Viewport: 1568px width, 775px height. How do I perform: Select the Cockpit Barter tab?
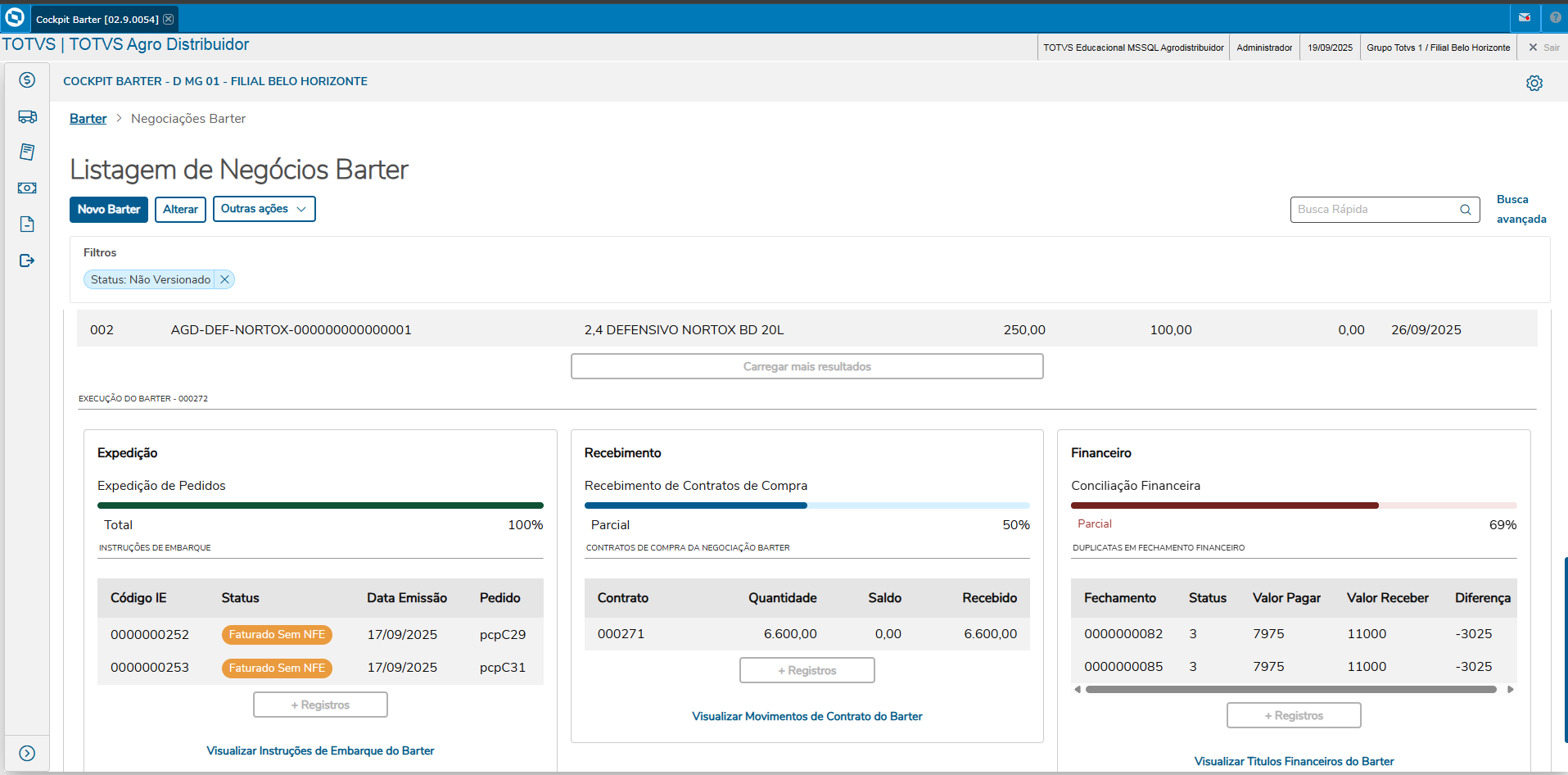click(97, 19)
